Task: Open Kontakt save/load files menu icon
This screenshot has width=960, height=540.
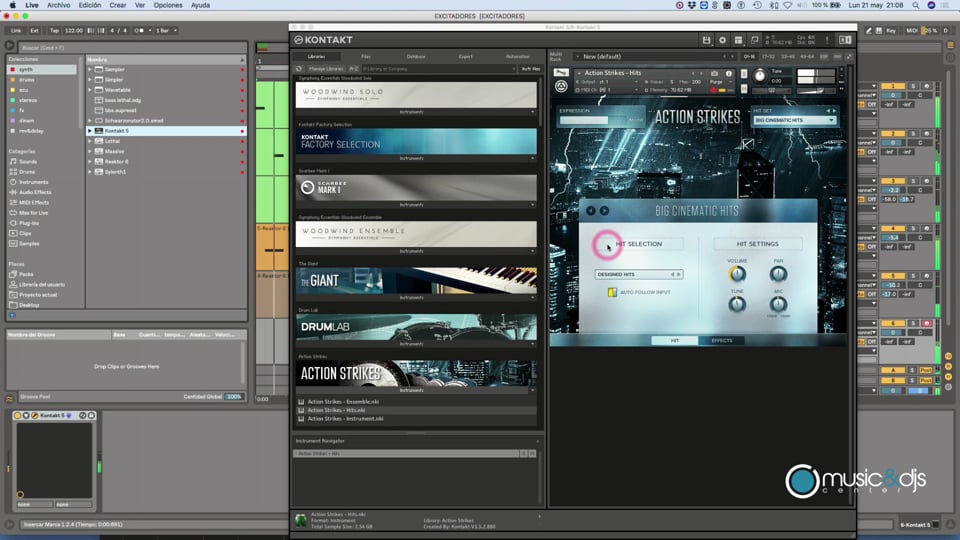Action: pyautogui.click(x=706, y=40)
